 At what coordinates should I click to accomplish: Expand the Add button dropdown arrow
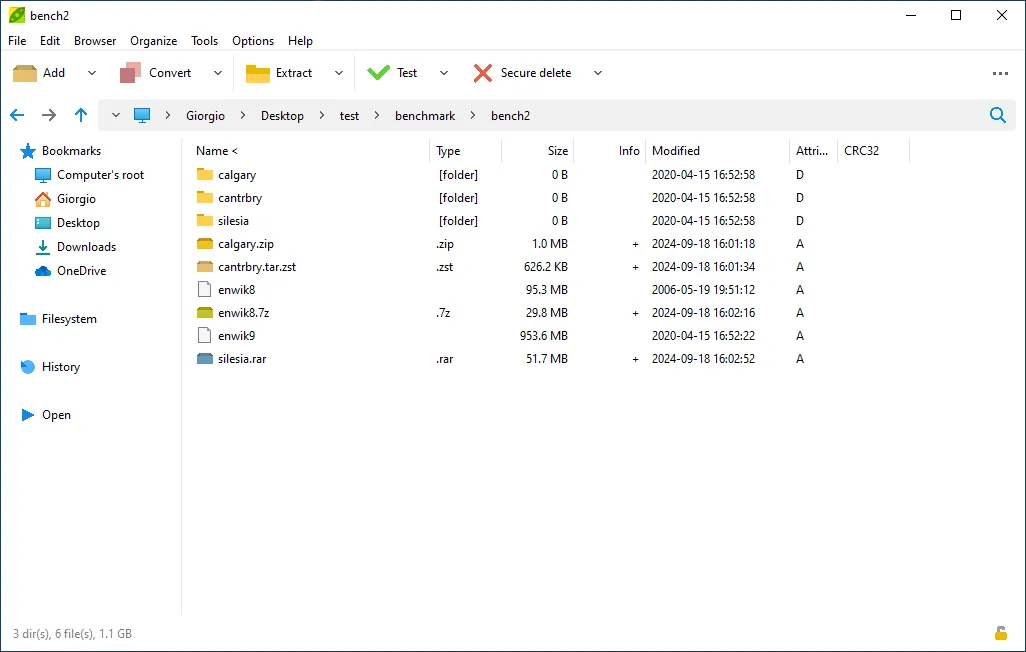(91, 72)
